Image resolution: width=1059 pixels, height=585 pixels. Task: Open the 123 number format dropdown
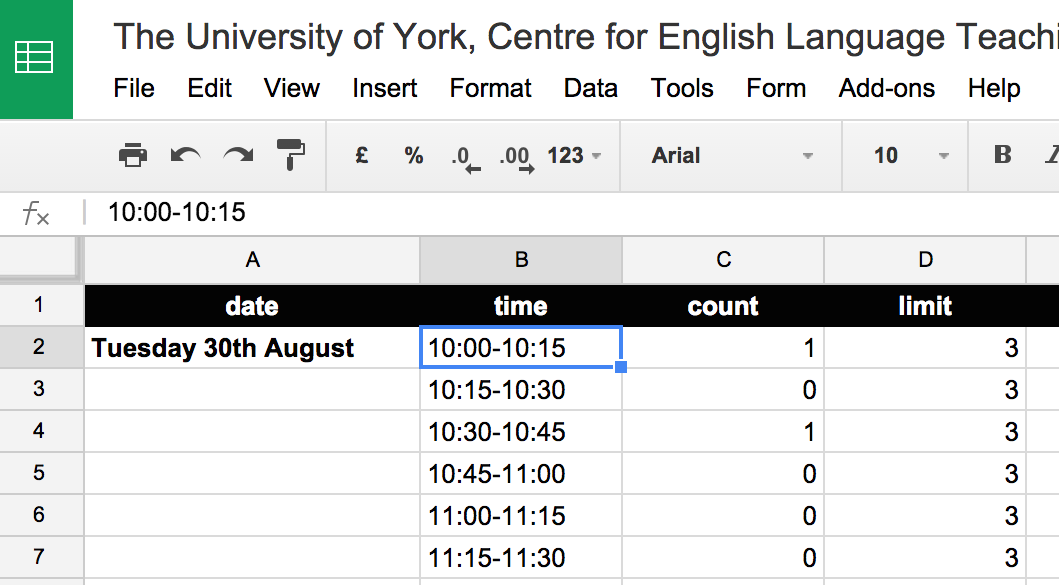tap(573, 155)
